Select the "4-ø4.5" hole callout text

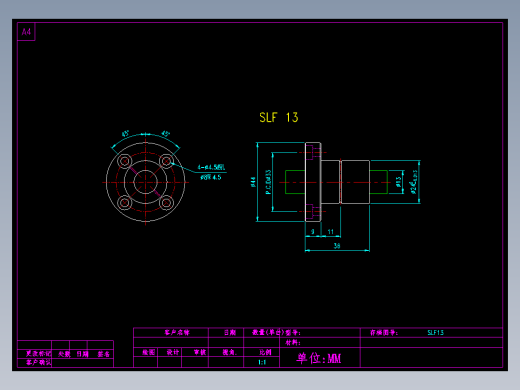211,167
